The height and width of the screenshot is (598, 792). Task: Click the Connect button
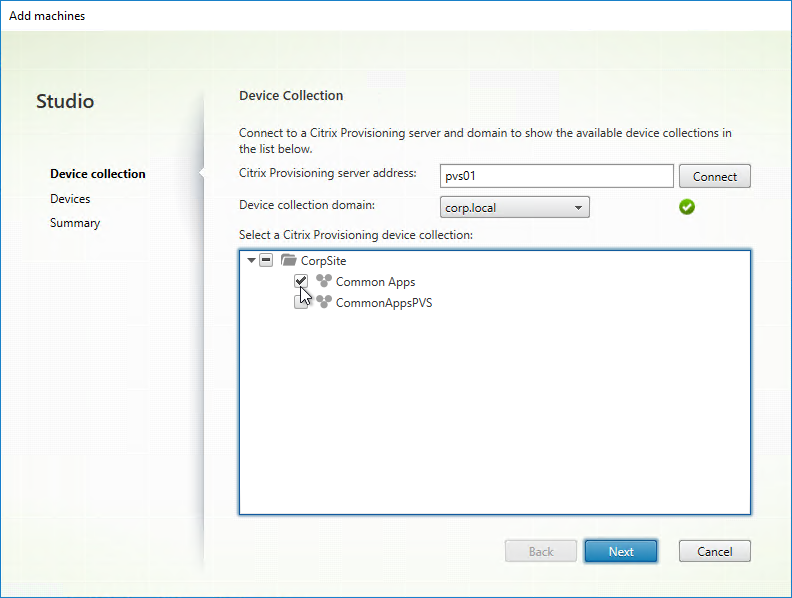pos(715,176)
